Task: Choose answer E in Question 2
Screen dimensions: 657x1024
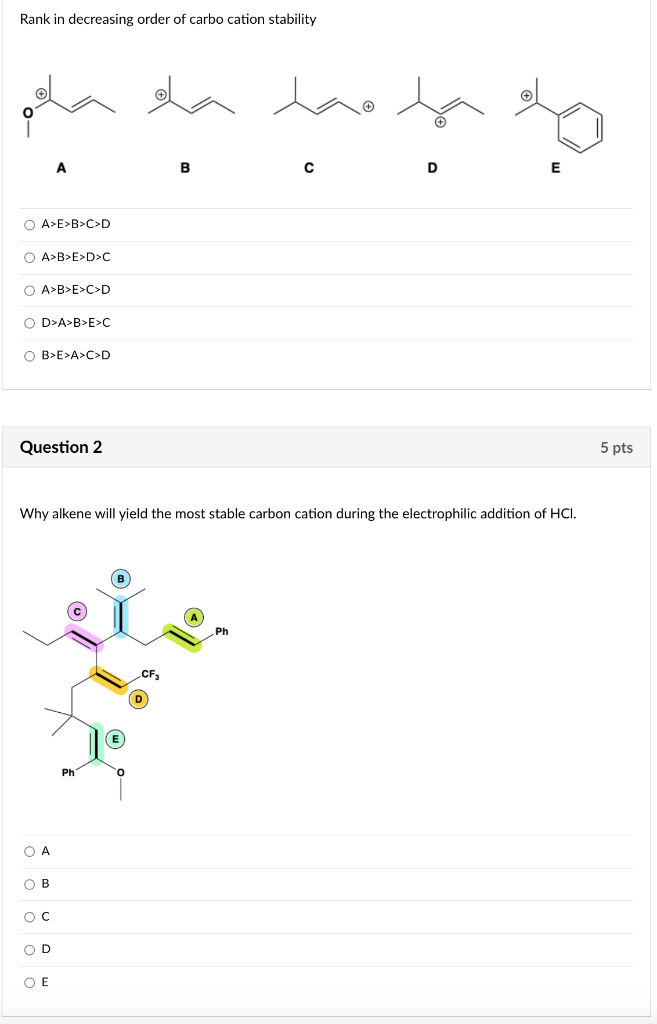Action: (x=29, y=982)
